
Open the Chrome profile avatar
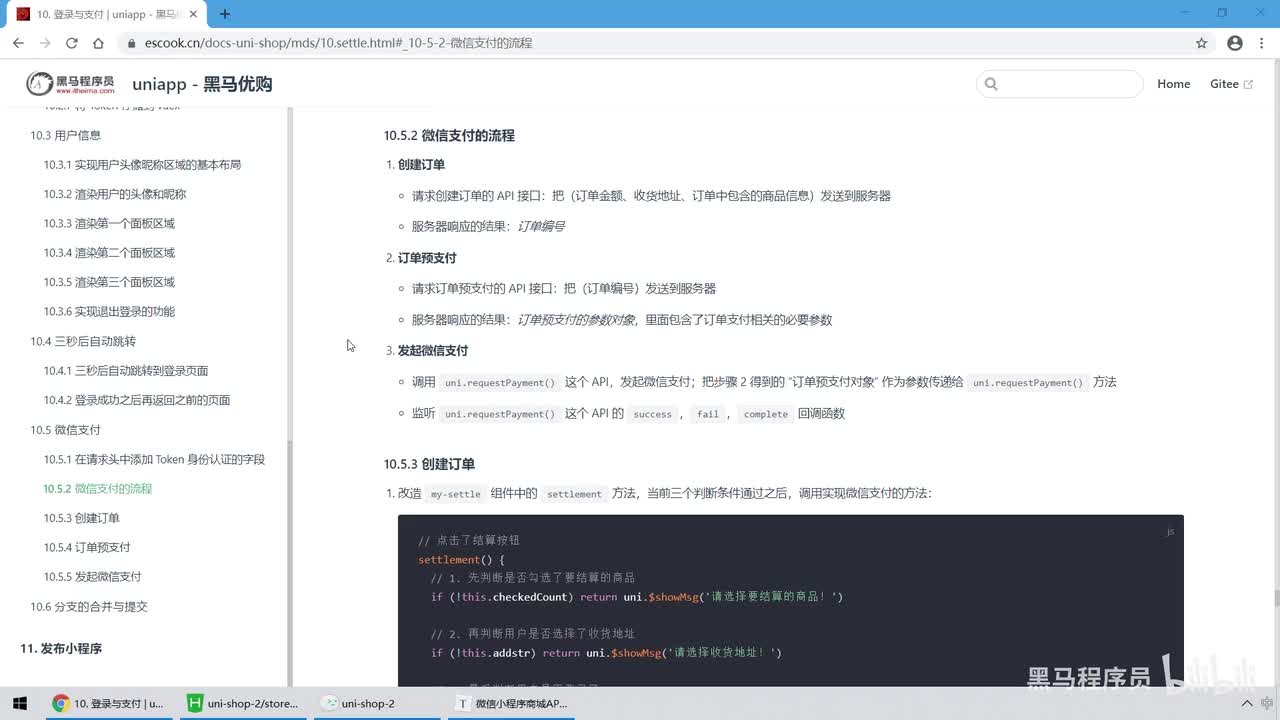(1235, 43)
